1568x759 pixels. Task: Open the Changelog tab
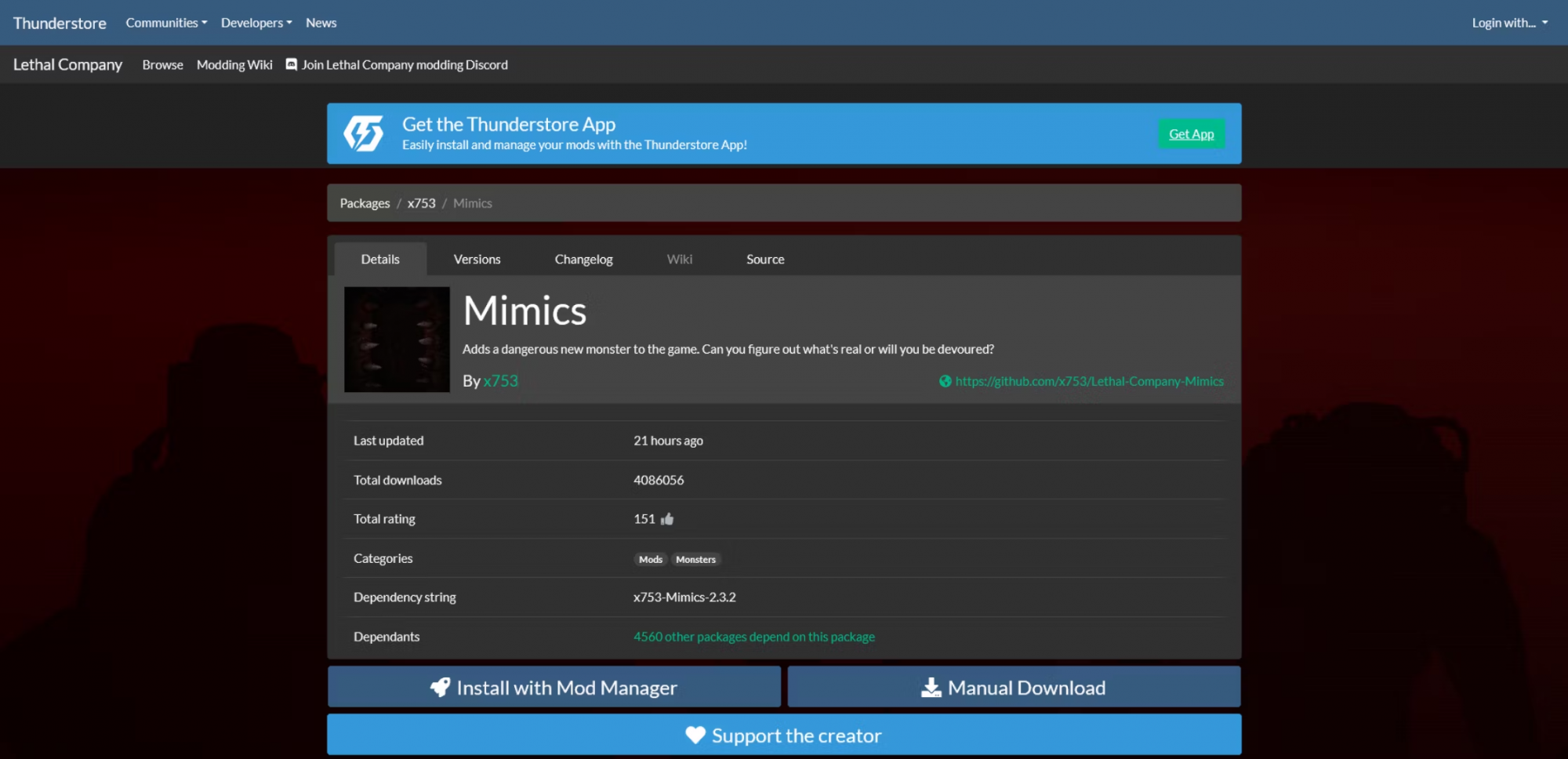point(583,260)
